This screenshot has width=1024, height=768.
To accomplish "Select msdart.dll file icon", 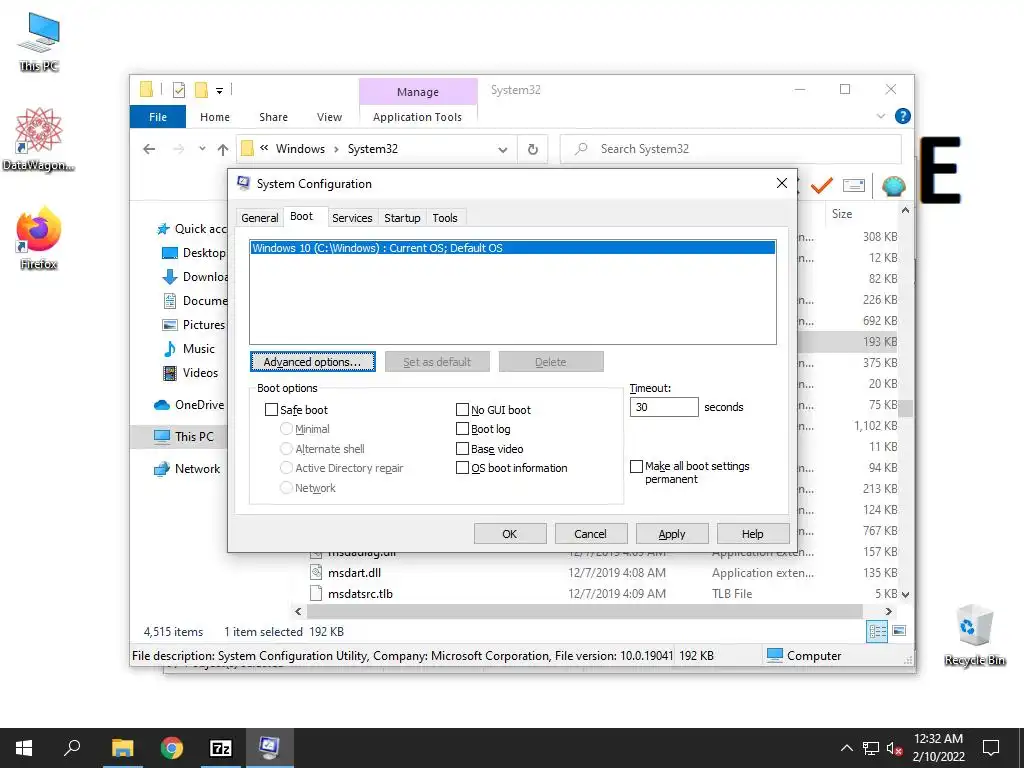I will click(x=316, y=573).
